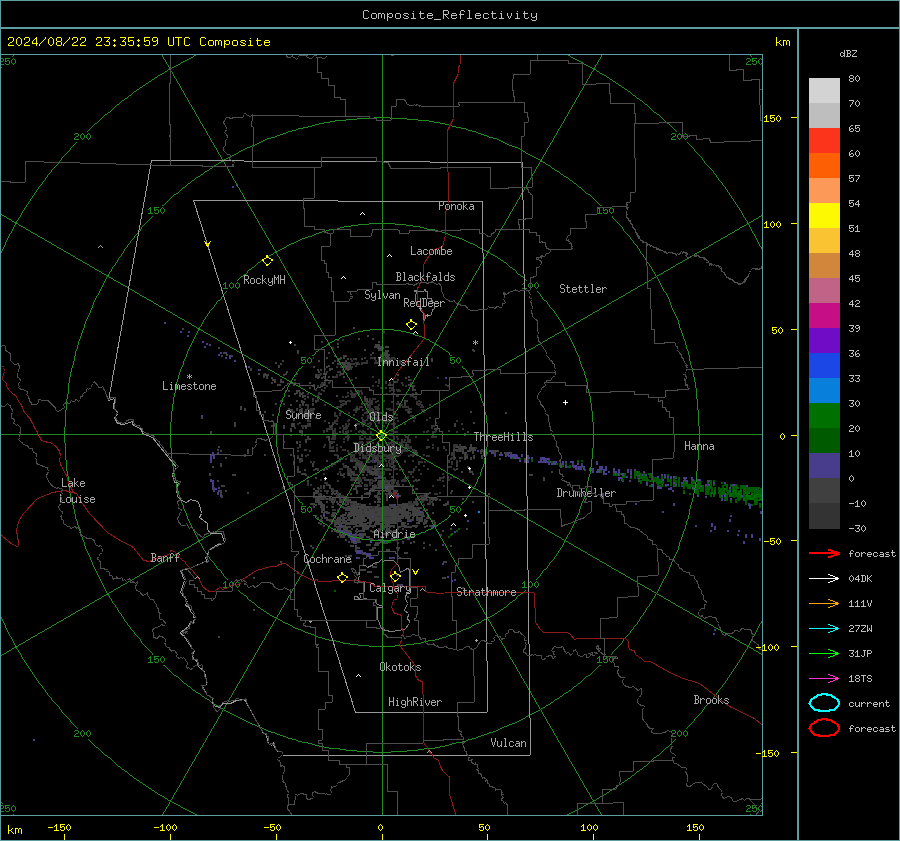Pick the bright yellow dBZ scale swatch
Image resolution: width=900 pixels, height=841 pixels.
pyautogui.click(x=824, y=215)
